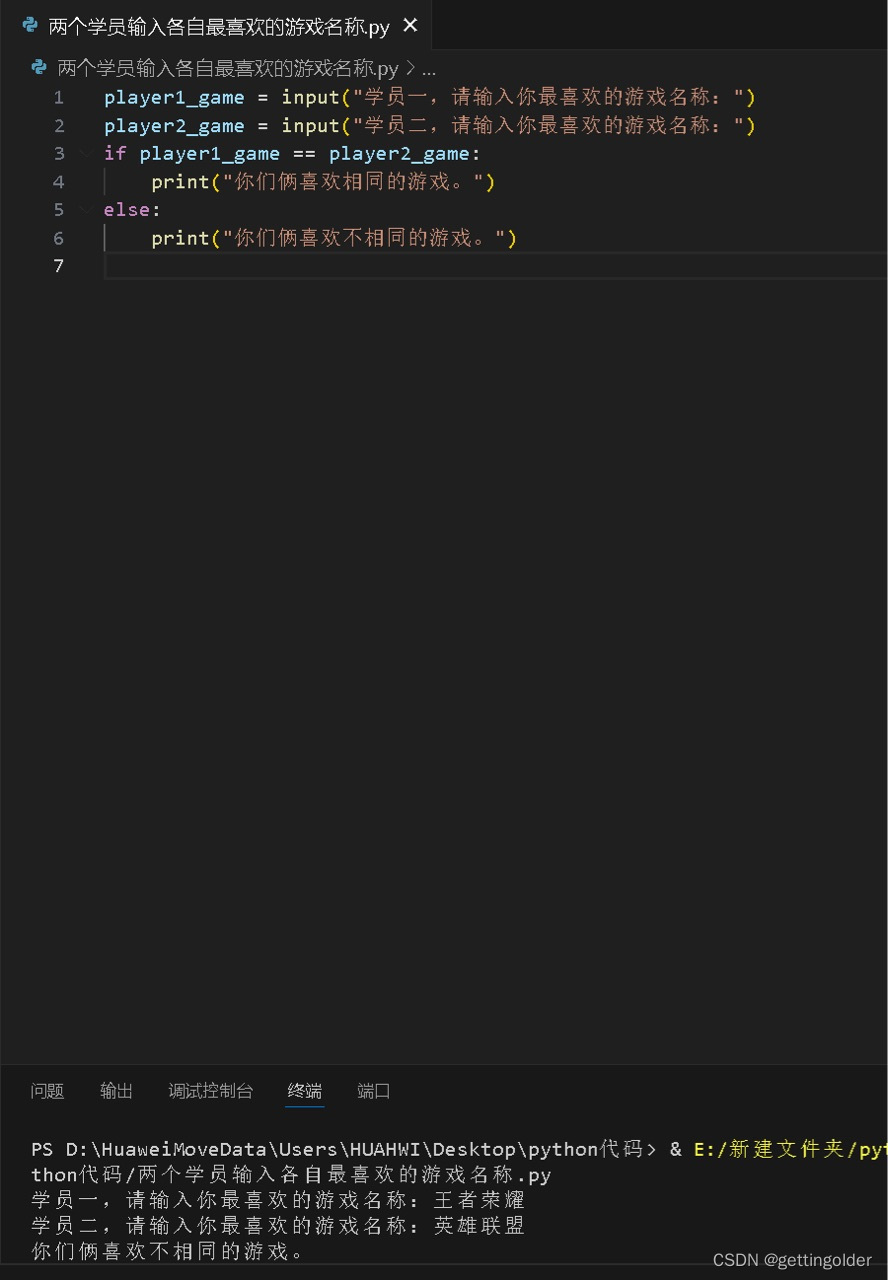Select the 两个学员输入各自最喜欢的游戏名称.py editor tab
Screen dimensions: 888x1280
[216, 26]
